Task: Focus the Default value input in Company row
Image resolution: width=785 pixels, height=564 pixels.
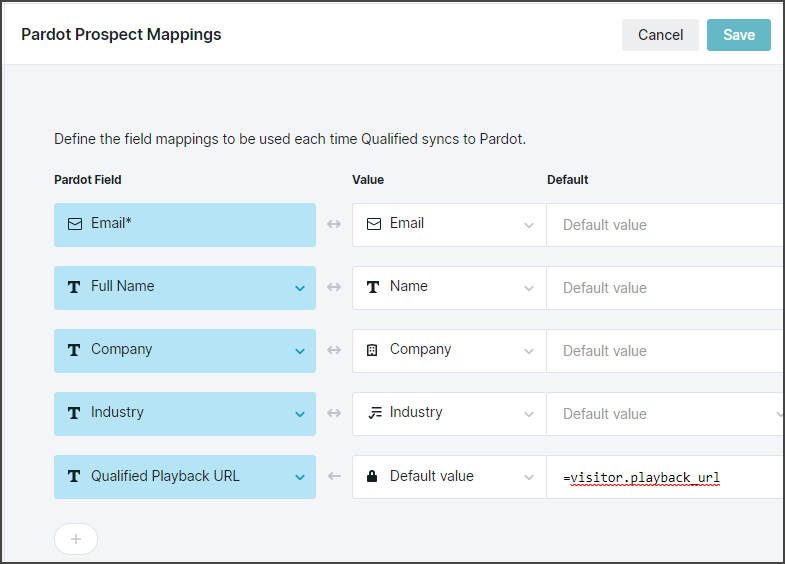Action: click(665, 351)
